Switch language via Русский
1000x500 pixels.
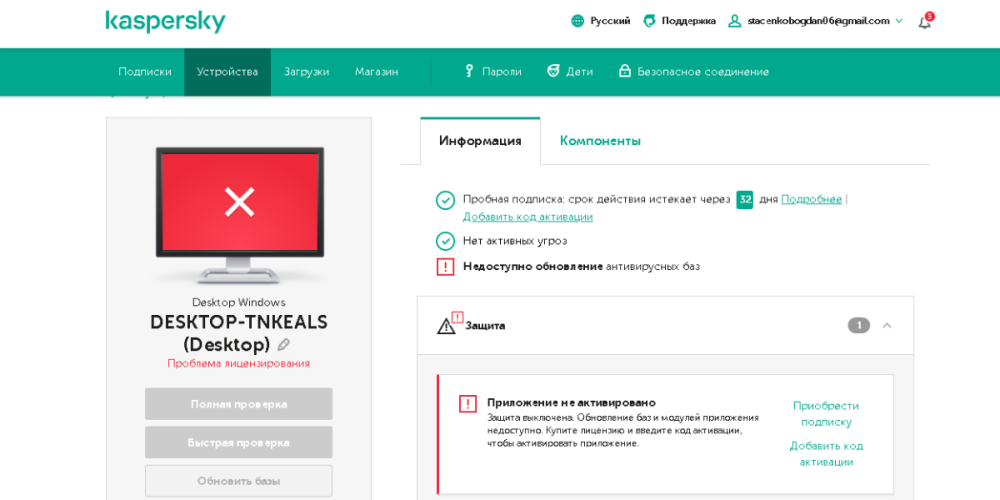pyautogui.click(x=610, y=21)
